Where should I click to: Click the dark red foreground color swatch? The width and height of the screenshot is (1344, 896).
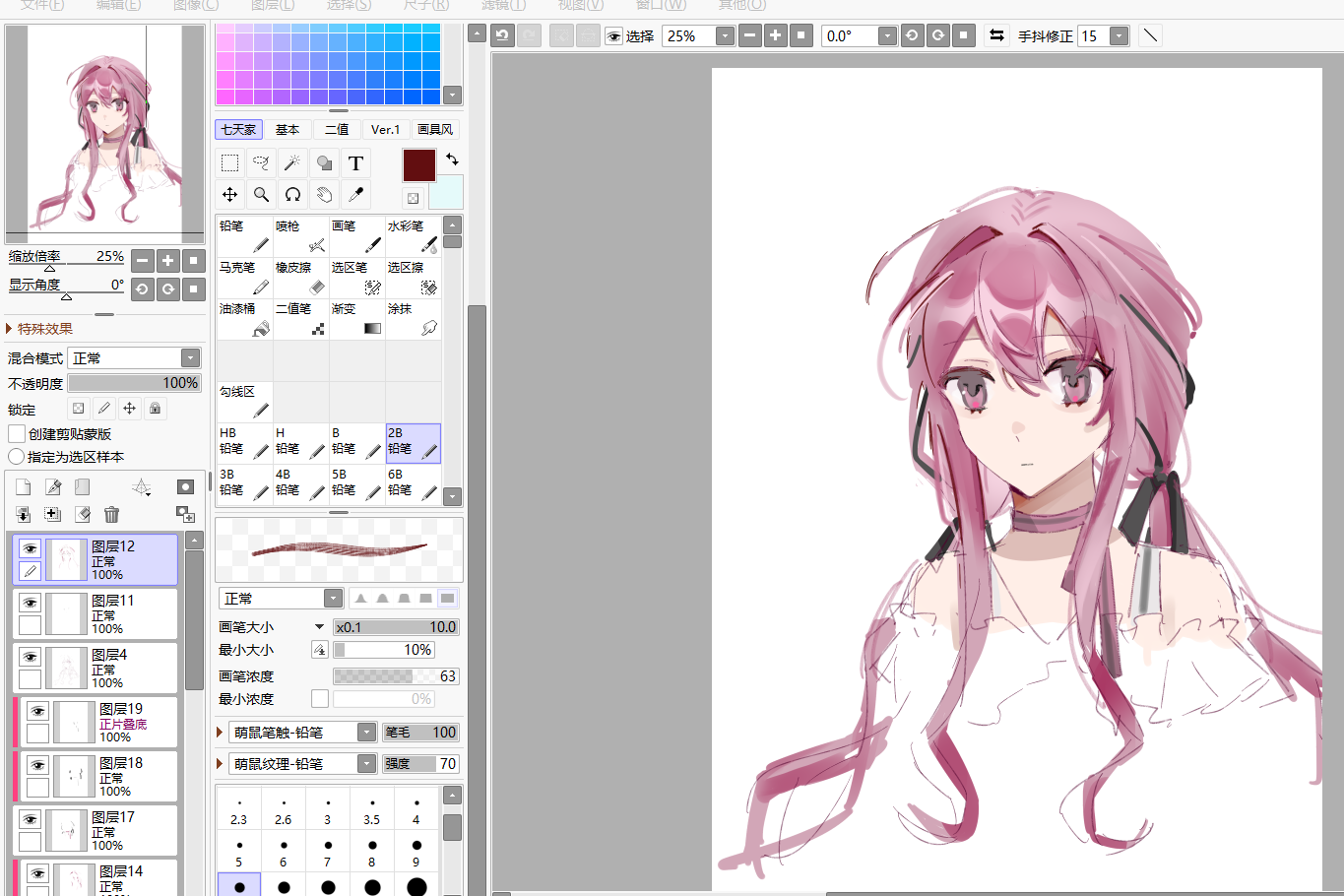pyautogui.click(x=418, y=165)
